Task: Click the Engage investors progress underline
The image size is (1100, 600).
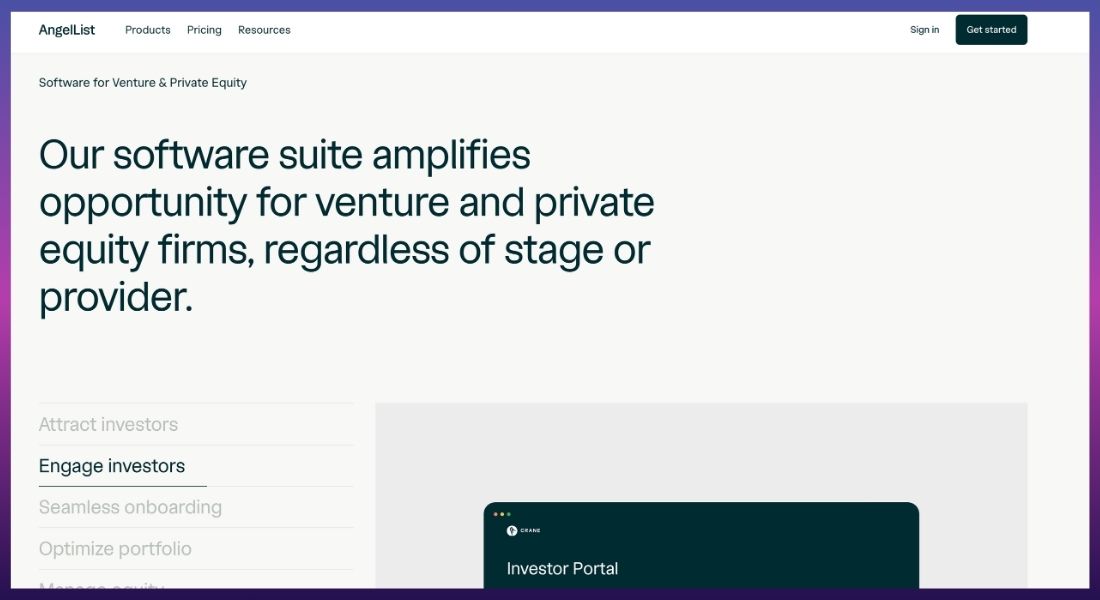Action: pyautogui.click(x=123, y=486)
